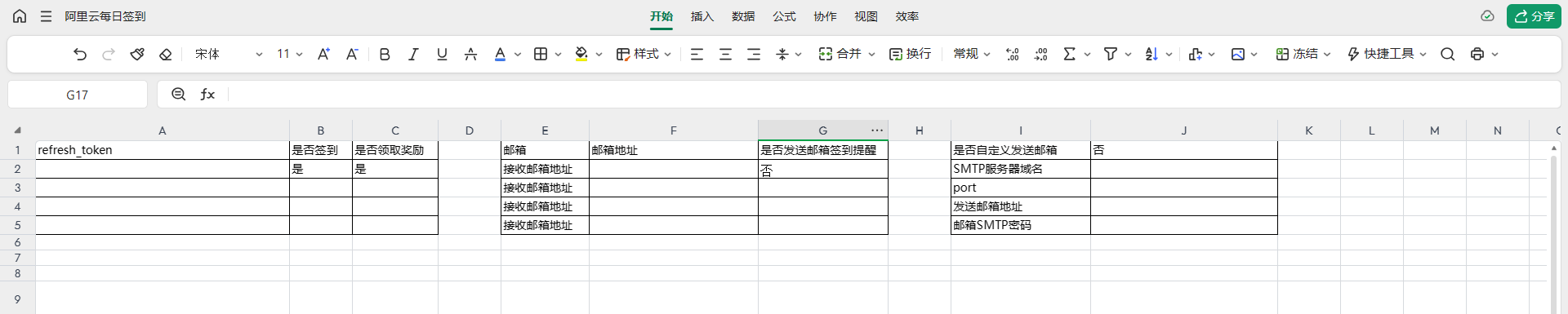Viewport: 1568px width, 314px height.
Task: Apply the filter funnel icon
Action: click(x=1110, y=54)
